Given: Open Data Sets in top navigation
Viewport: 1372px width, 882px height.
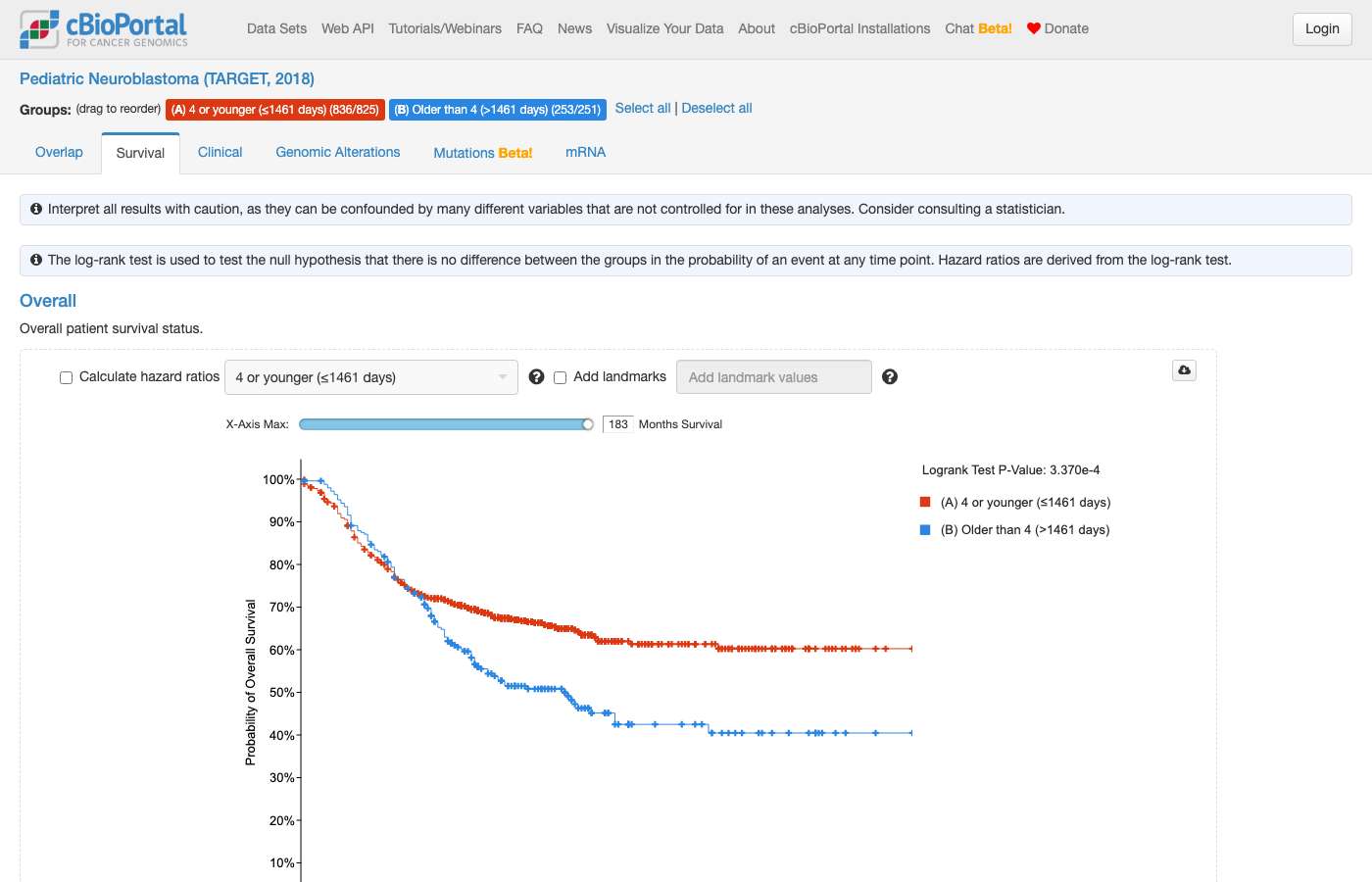Looking at the screenshot, I should click(276, 28).
